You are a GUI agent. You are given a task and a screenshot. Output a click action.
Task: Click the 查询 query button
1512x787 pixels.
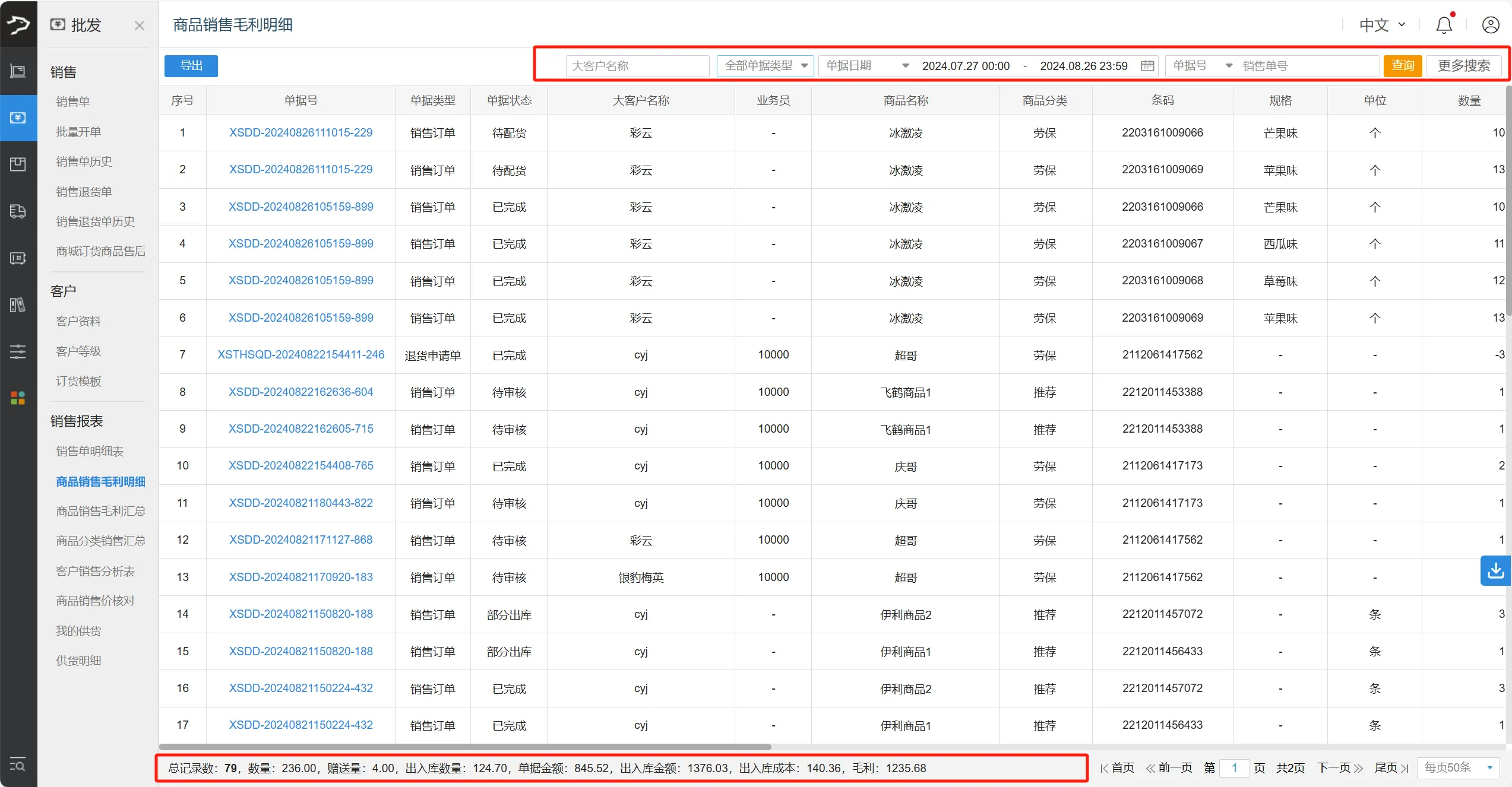[x=1403, y=66]
